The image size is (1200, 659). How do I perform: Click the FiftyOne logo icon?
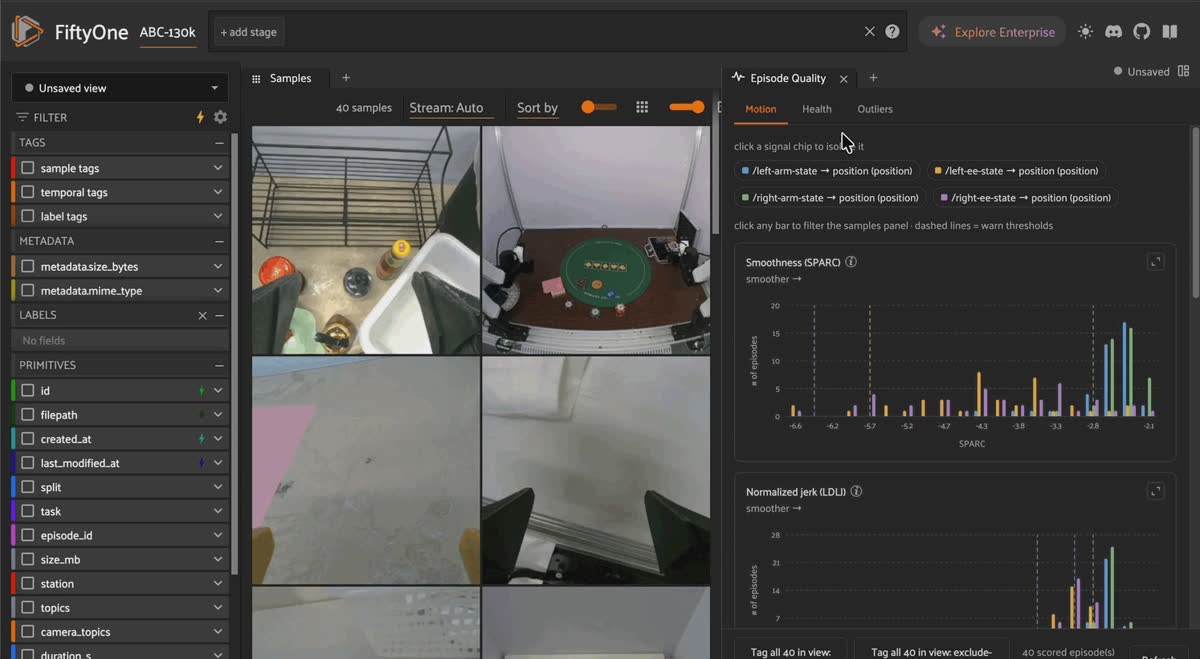tap(27, 32)
